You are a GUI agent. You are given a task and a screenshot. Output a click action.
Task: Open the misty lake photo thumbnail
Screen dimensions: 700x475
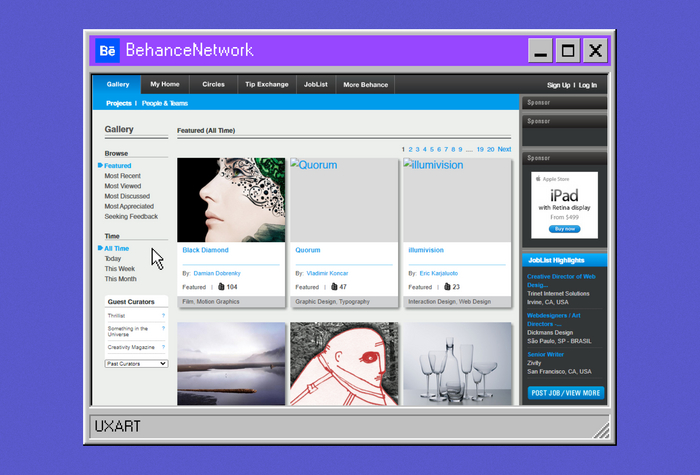tap(231, 364)
